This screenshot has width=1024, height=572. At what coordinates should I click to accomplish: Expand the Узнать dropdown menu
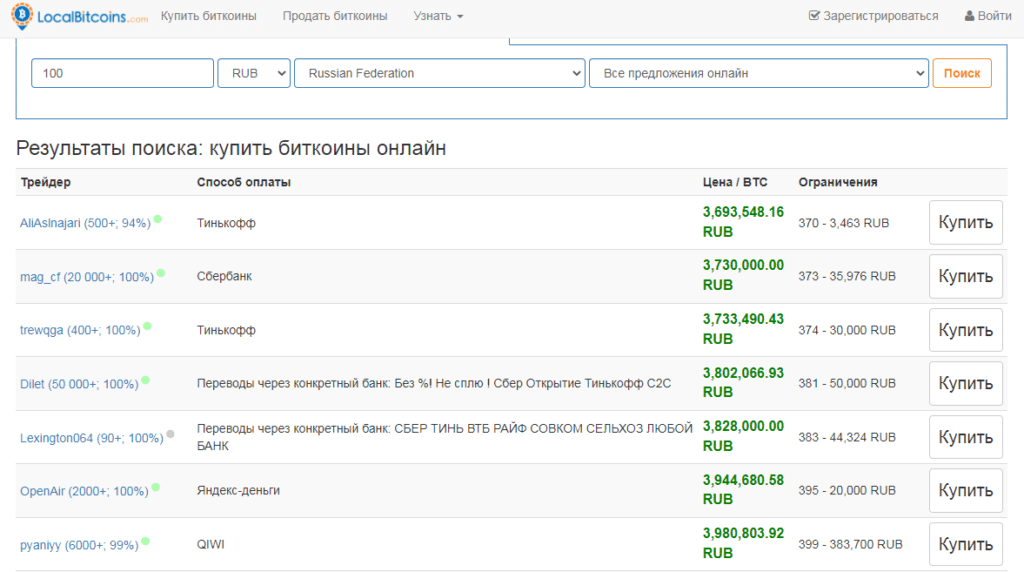click(438, 16)
